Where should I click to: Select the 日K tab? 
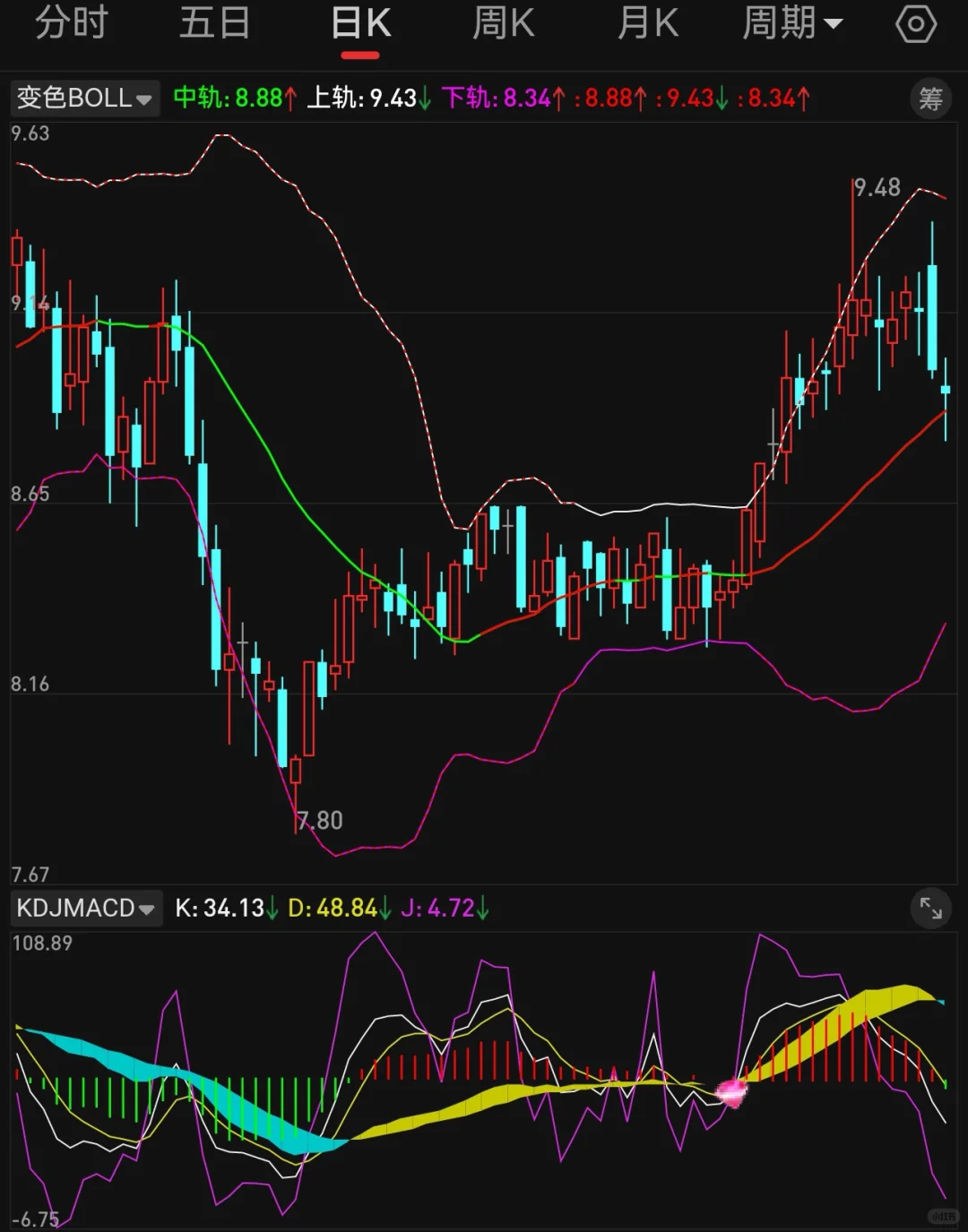pos(360,23)
